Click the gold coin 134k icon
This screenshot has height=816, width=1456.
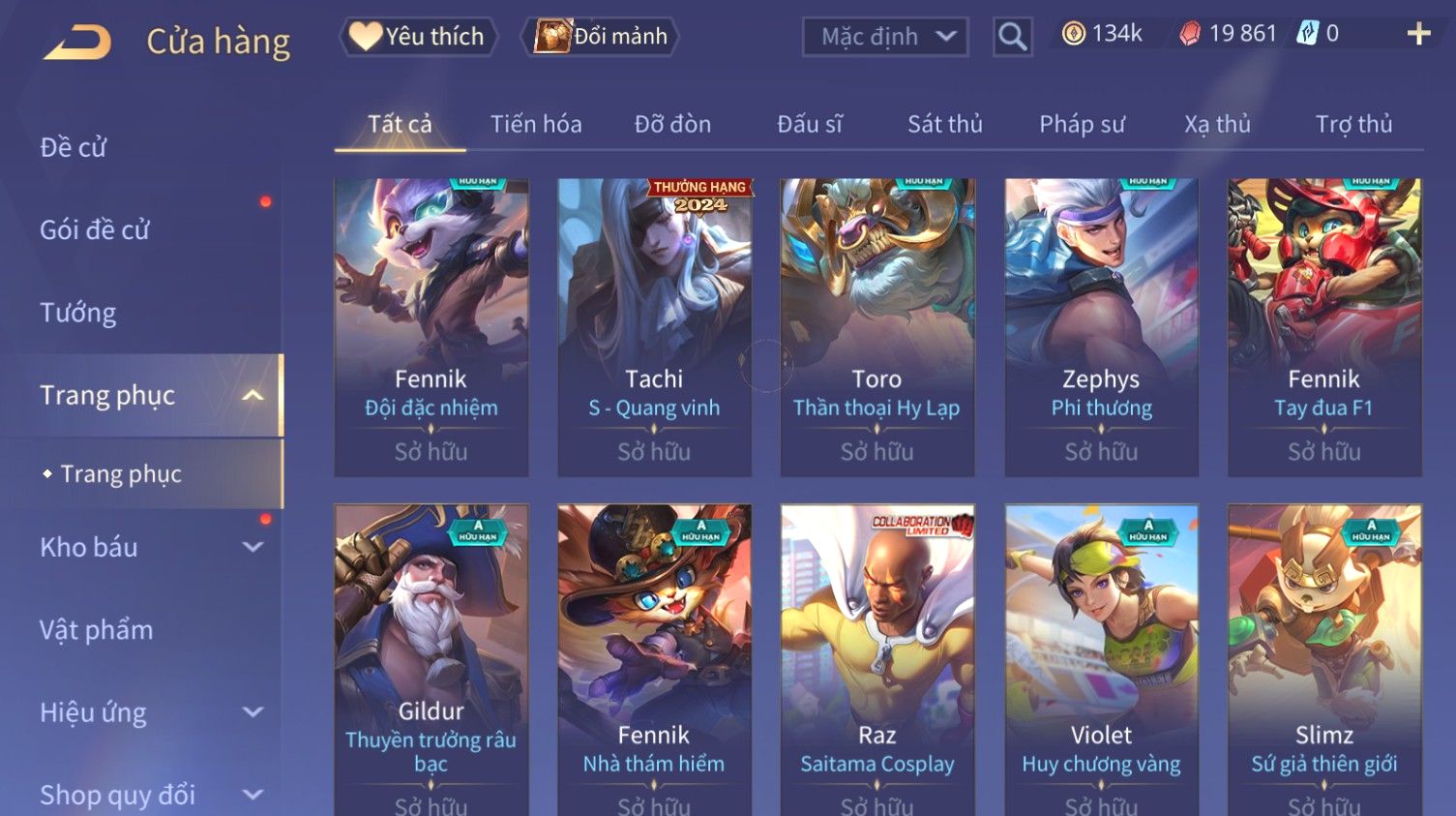1073,34
